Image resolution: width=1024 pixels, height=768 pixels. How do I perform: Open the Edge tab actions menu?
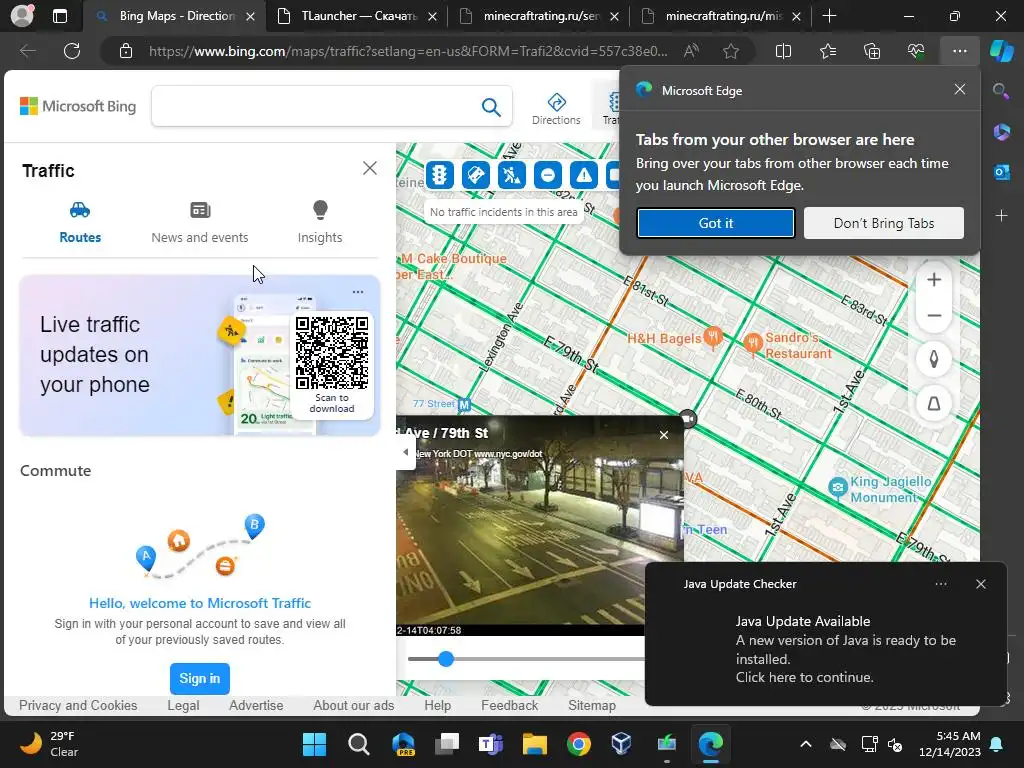tap(59, 16)
